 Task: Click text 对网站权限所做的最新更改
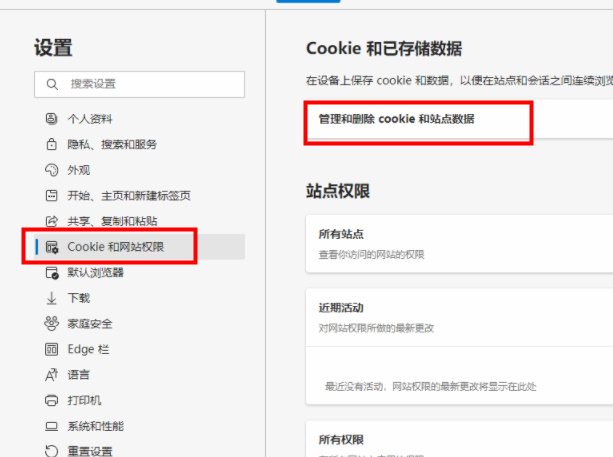click(376, 328)
